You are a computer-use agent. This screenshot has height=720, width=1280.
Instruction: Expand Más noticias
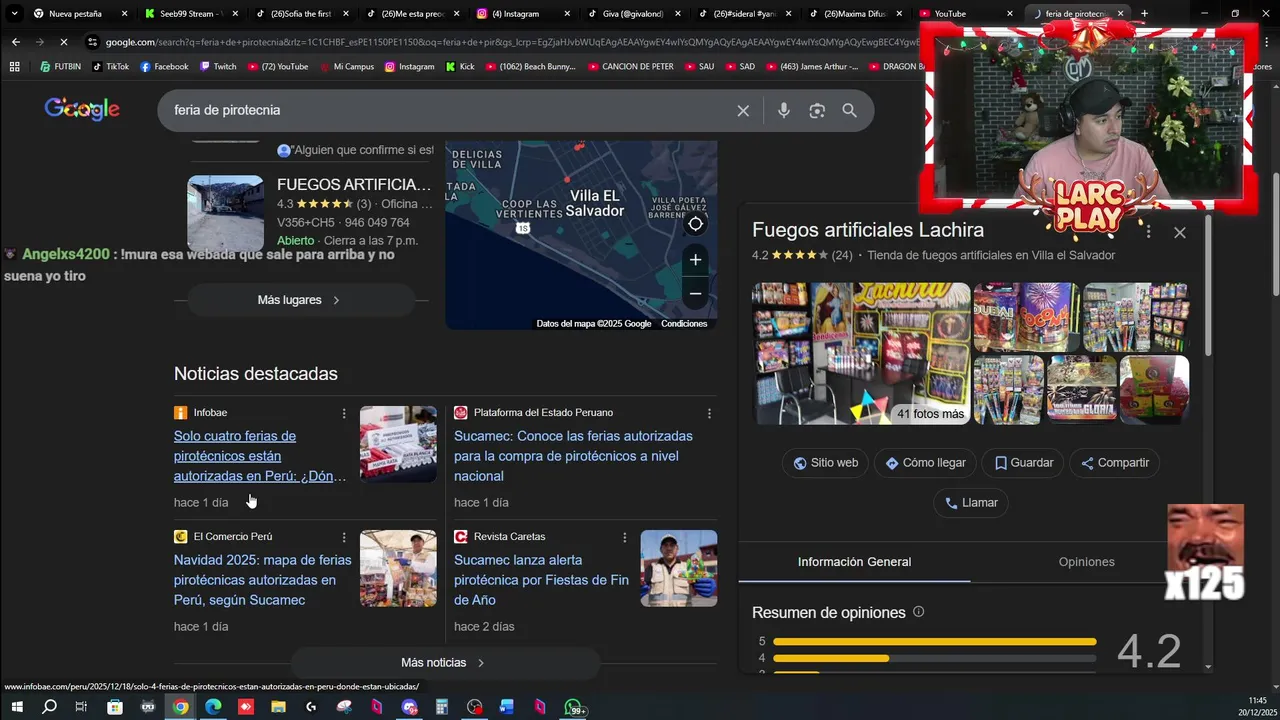(444, 663)
